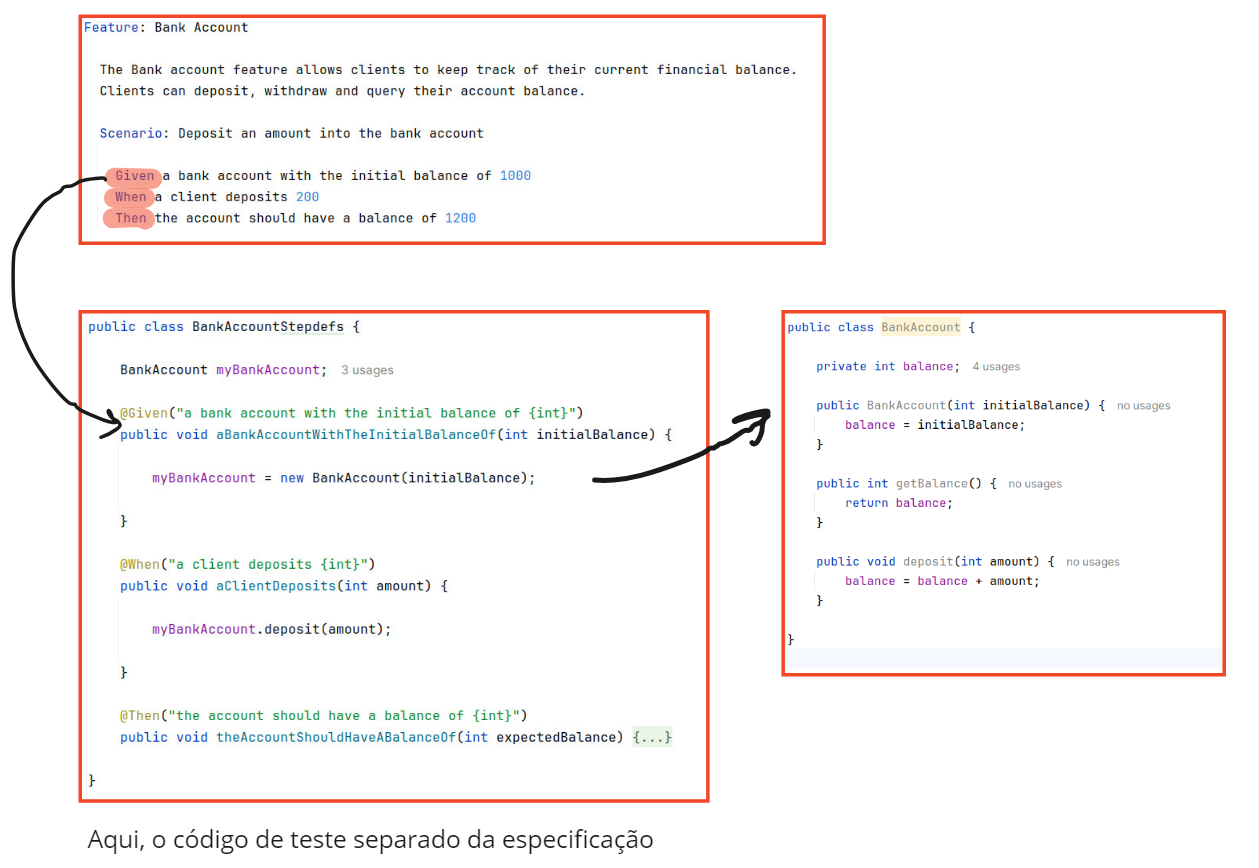Expand the folded {...} code block
Screen dimensions: 1259x868
(x=652, y=737)
